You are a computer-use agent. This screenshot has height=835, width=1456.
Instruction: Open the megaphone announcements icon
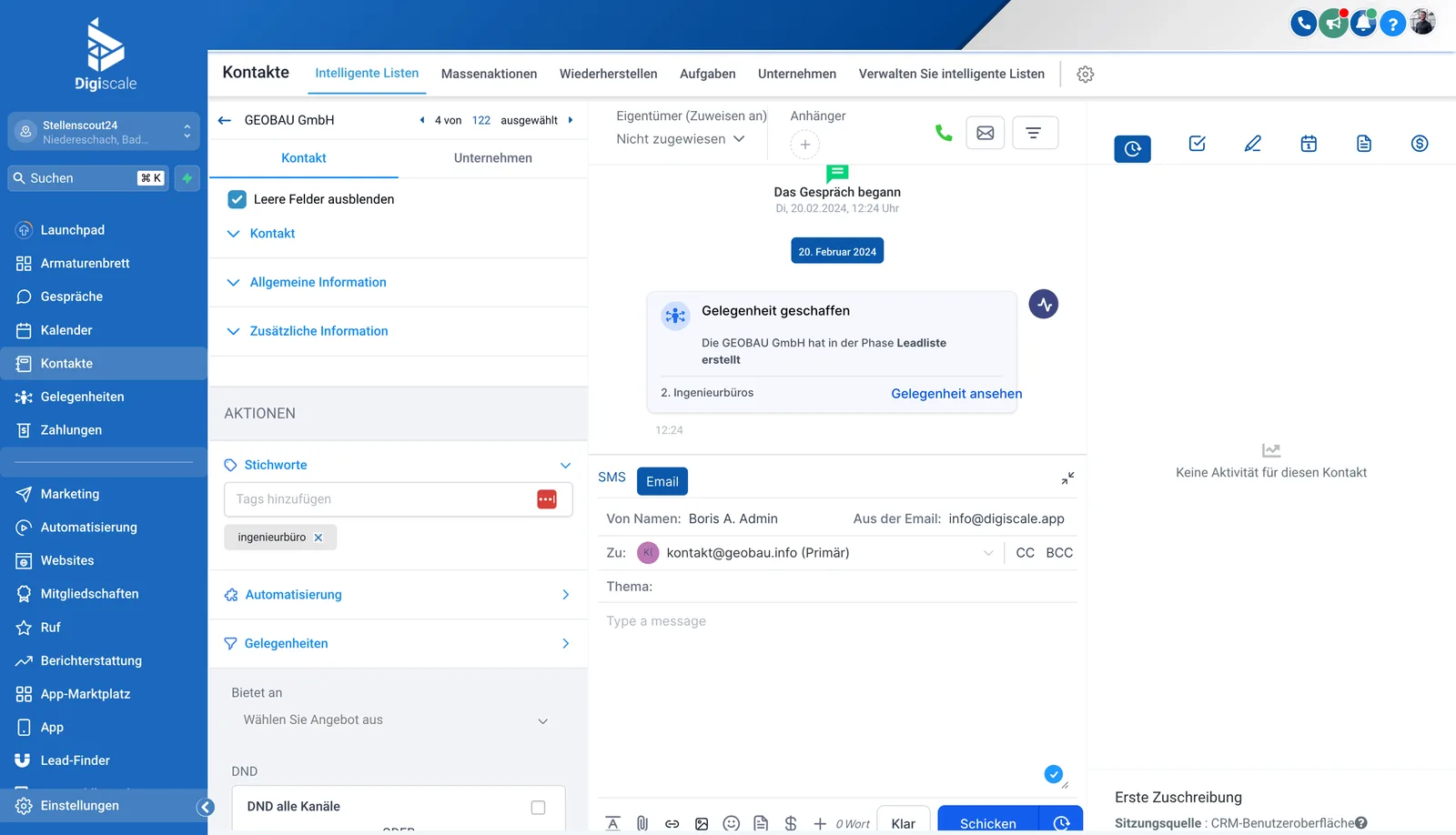(x=1333, y=23)
